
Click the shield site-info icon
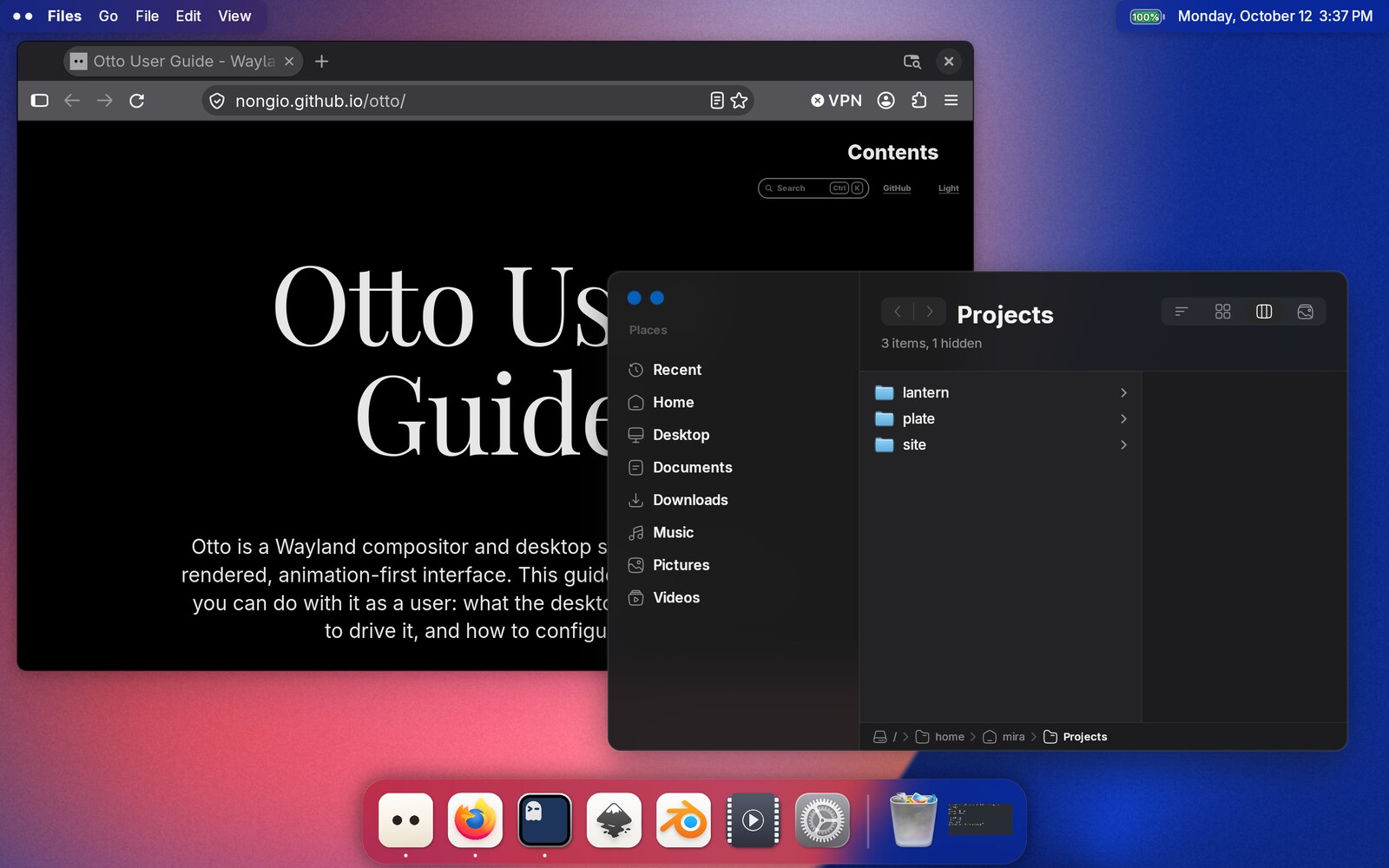217,101
